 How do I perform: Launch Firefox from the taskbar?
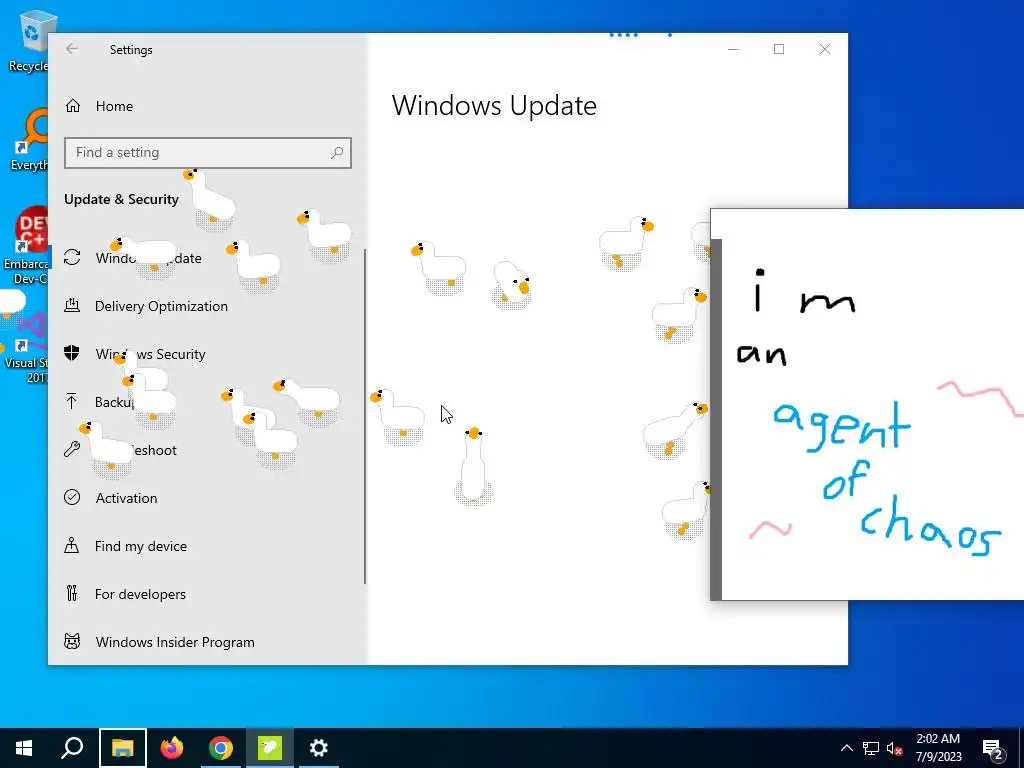coord(172,748)
